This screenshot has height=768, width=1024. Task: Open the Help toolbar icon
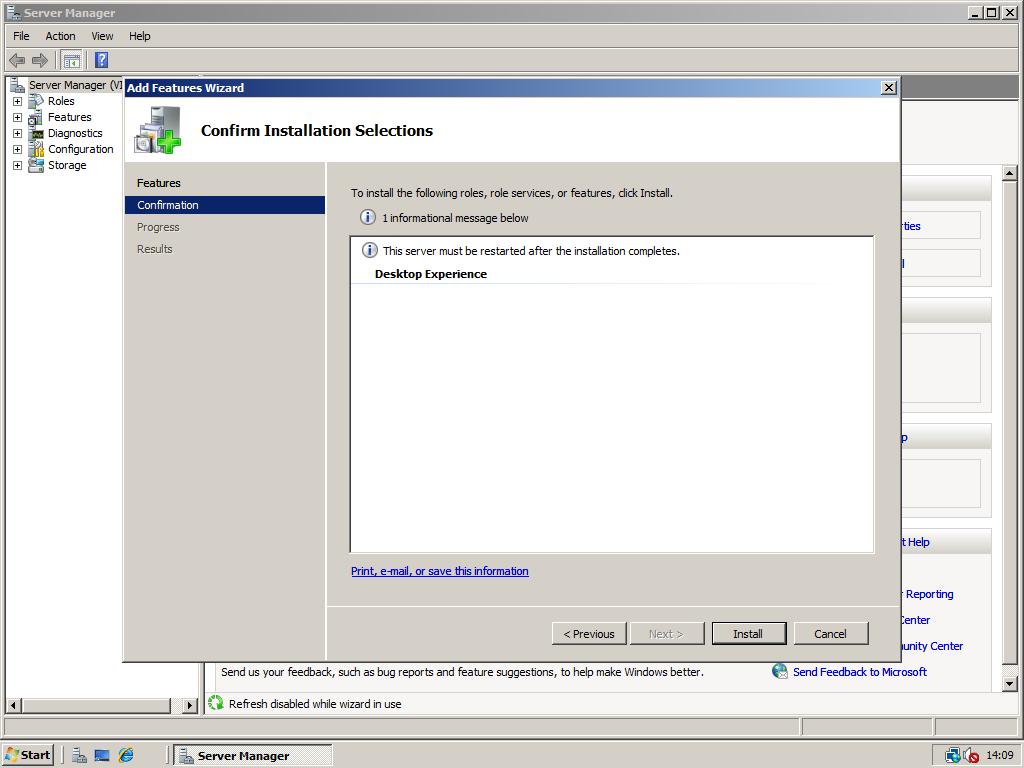pos(101,61)
